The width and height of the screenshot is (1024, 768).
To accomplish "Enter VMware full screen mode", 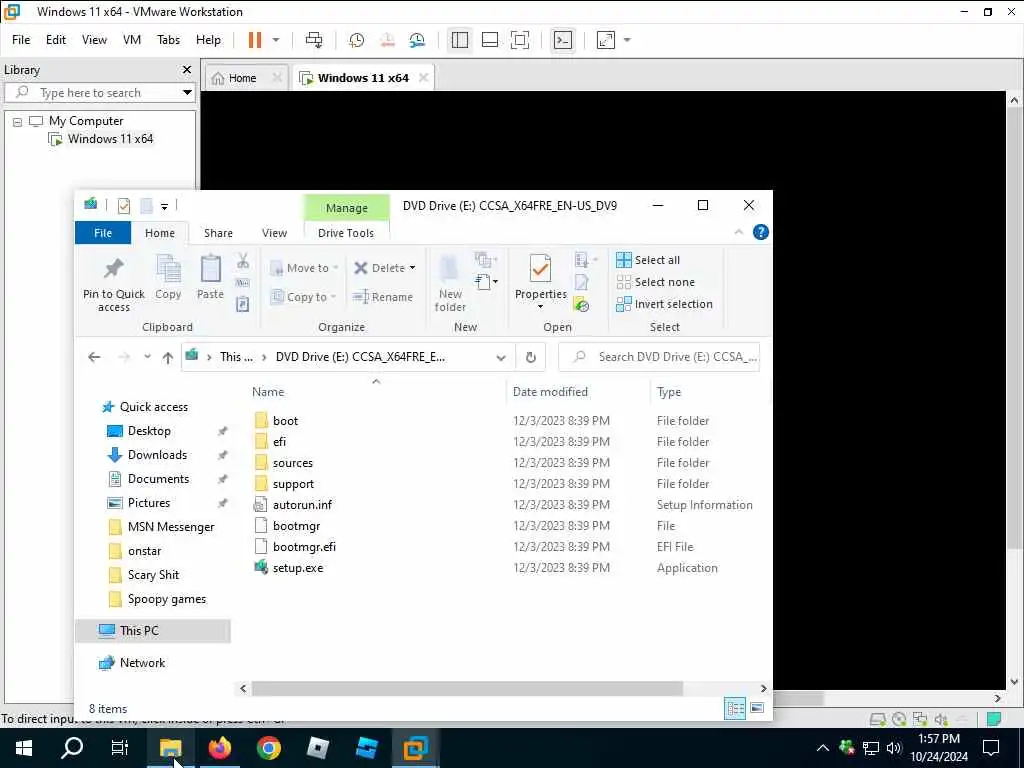I will 520,40.
